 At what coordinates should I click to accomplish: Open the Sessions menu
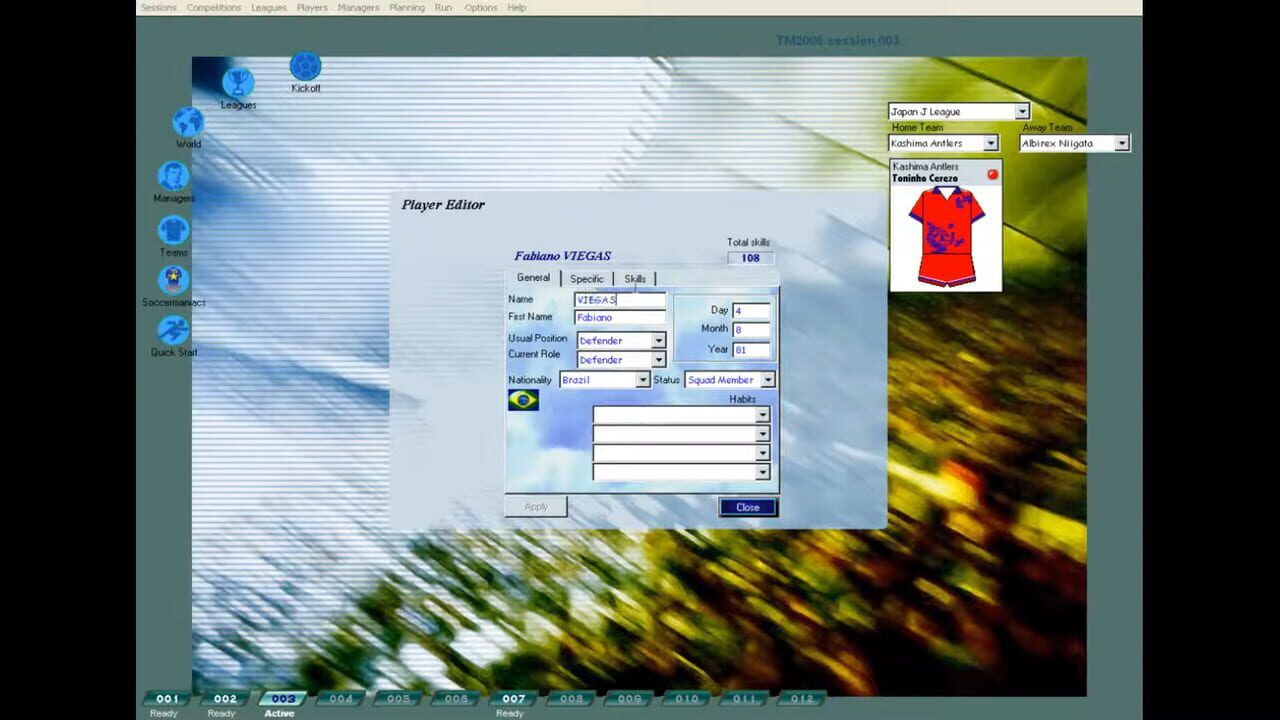point(158,7)
